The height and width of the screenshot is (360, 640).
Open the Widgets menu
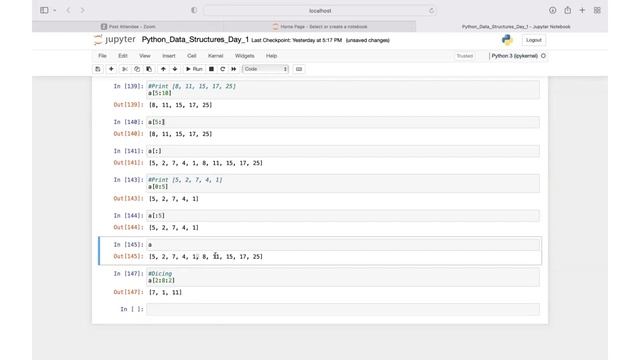click(x=244, y=56)
